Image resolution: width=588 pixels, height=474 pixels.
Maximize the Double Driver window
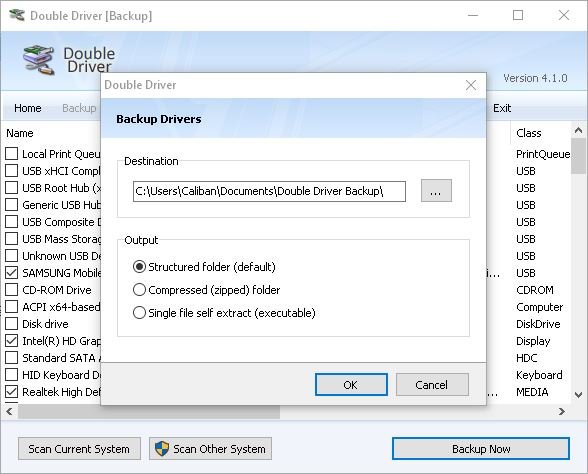[518, 15]
